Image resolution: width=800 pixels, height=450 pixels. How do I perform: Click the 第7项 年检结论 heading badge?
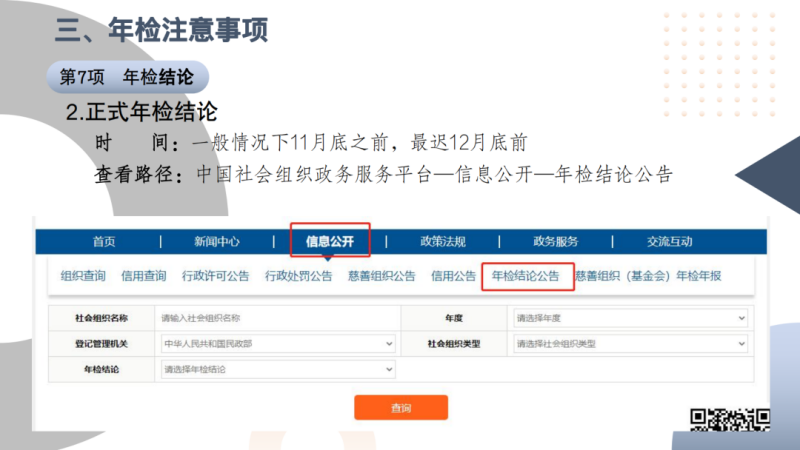click(x=128, y=77)
